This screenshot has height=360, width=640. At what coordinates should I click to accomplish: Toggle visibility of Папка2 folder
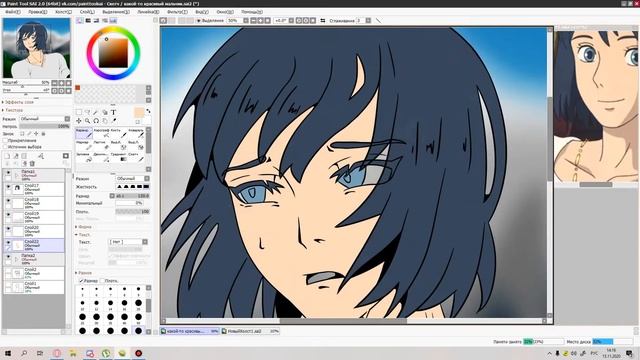point(8,257)
